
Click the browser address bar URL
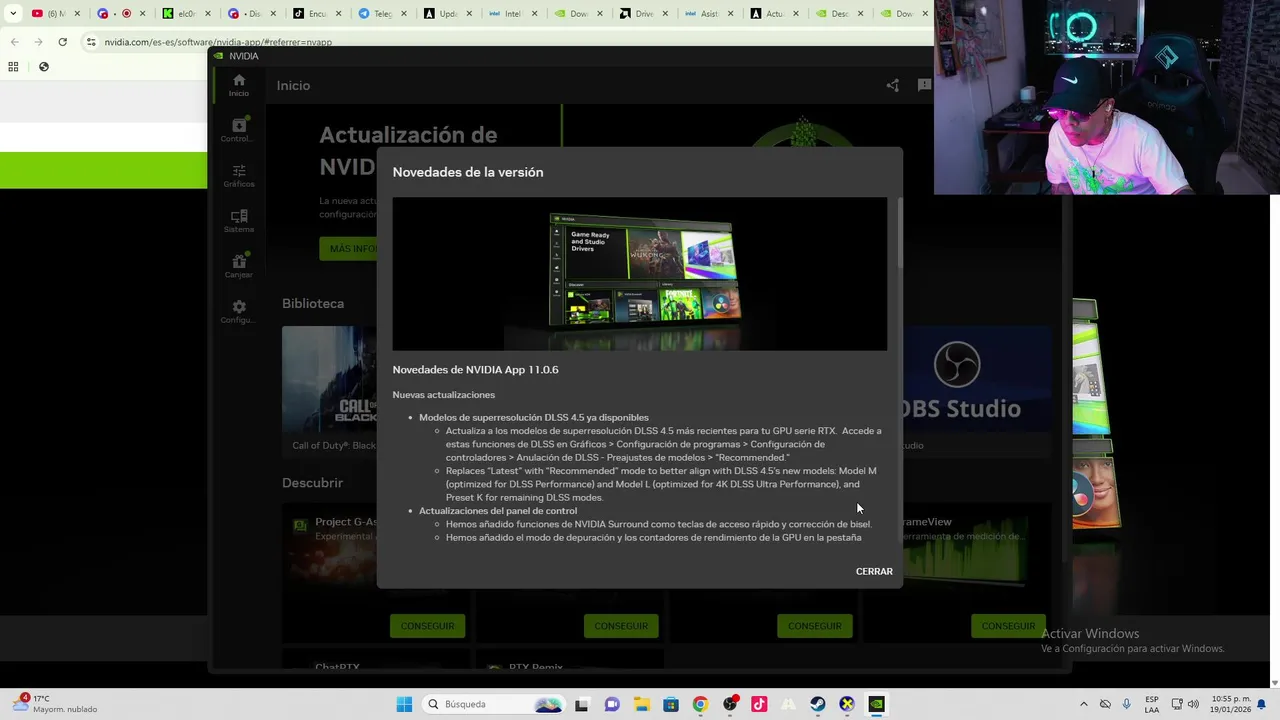point(218,42)
